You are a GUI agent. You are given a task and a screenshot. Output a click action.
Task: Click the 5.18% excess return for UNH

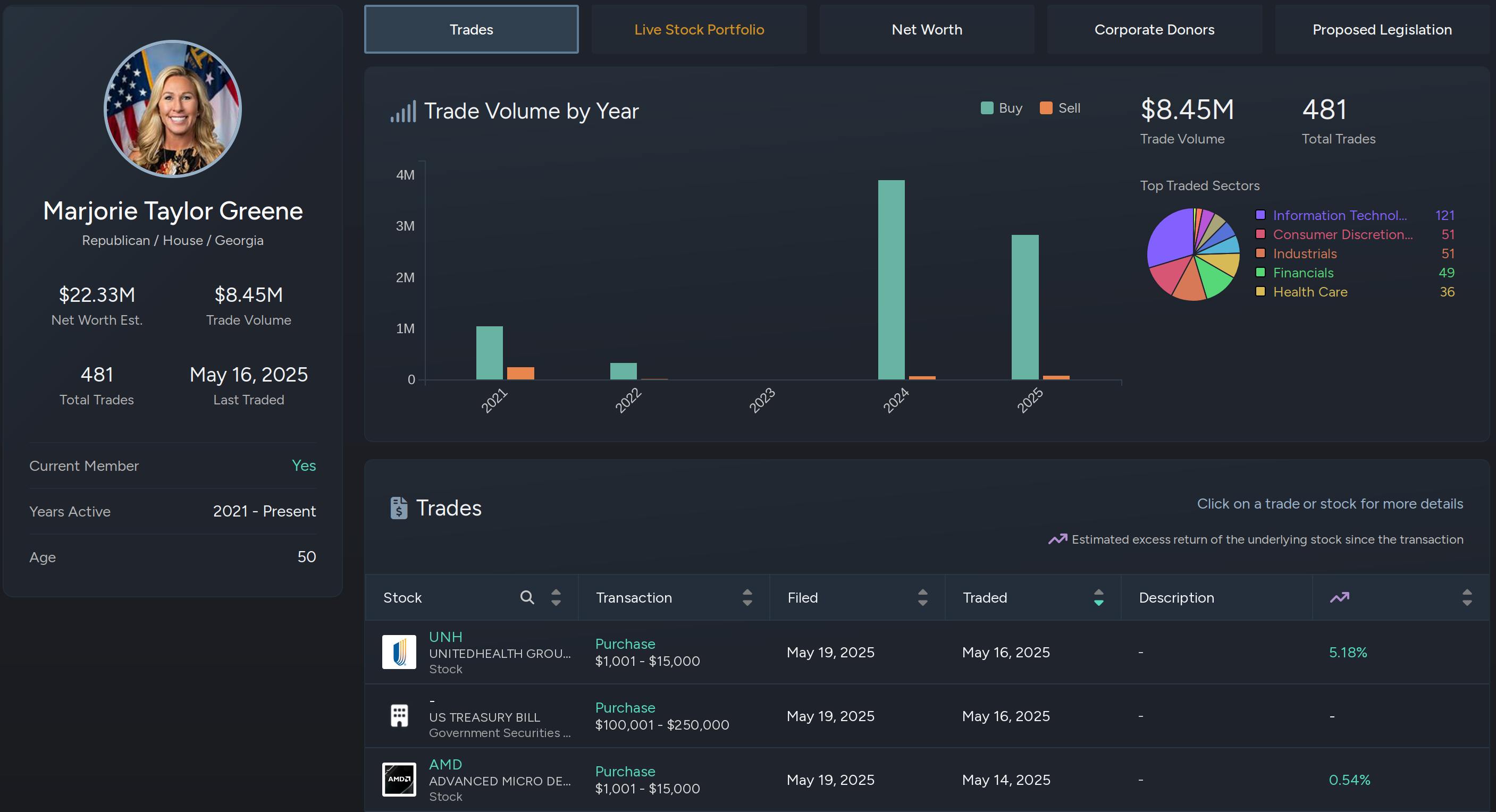click(1347, 653)
